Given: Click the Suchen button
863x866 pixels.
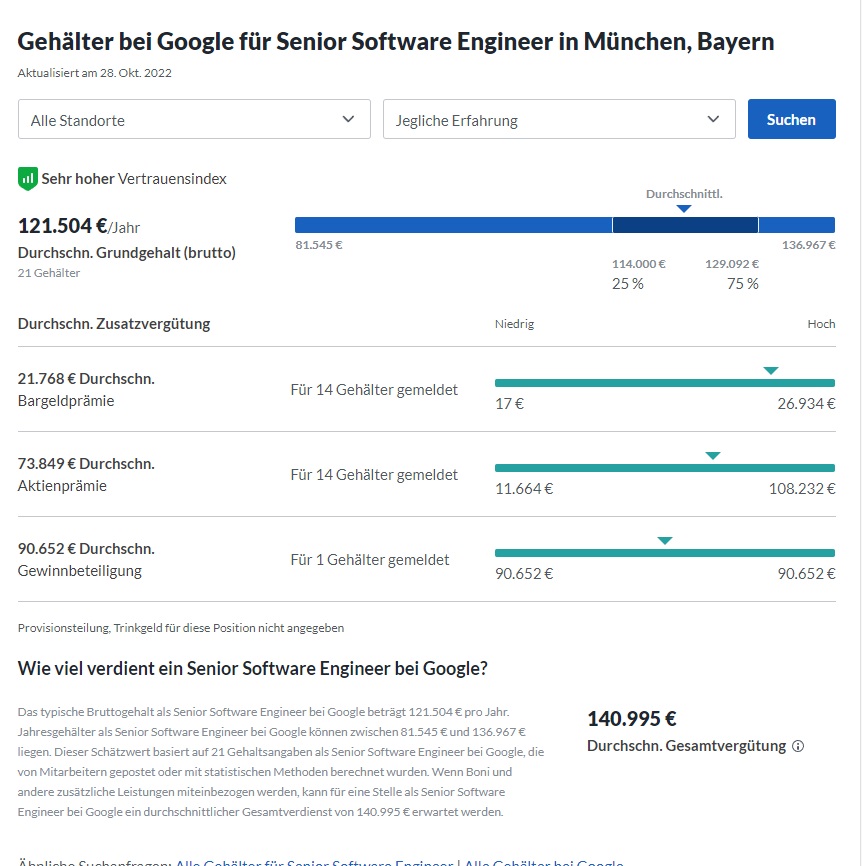Looking at the screenshot, I should click(x=791, y=119).
